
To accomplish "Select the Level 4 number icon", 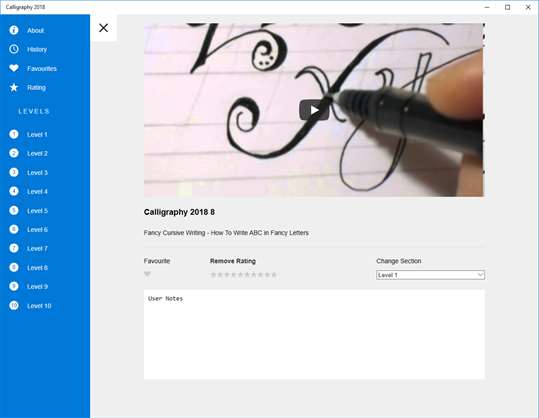I will point(14,191).
